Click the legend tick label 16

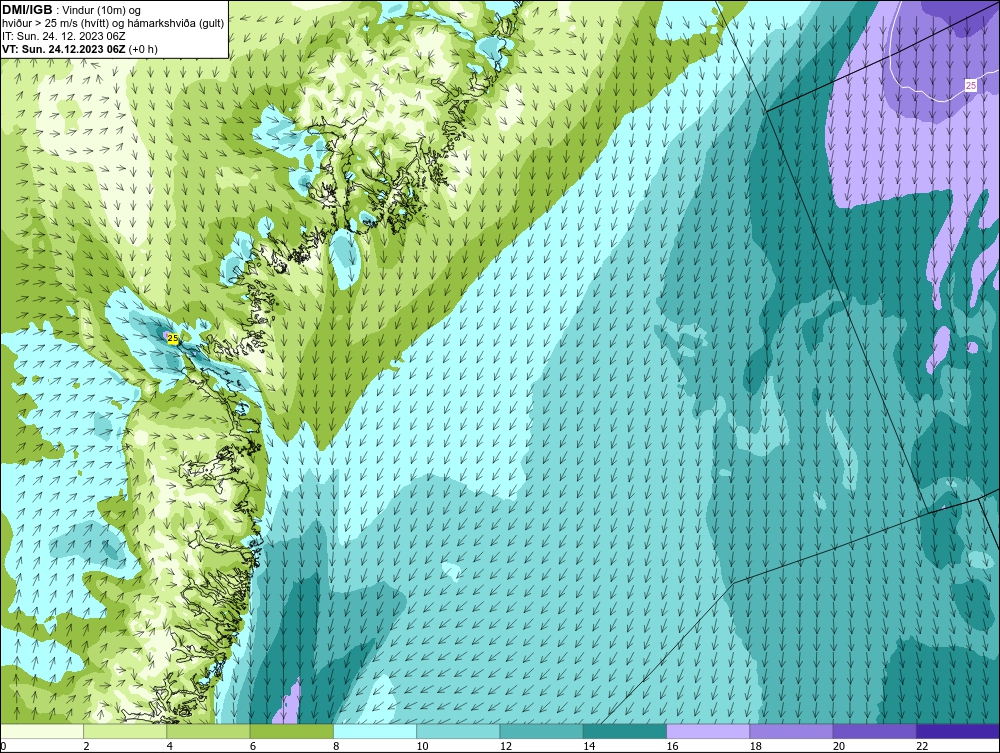click(x=672, y=747)
